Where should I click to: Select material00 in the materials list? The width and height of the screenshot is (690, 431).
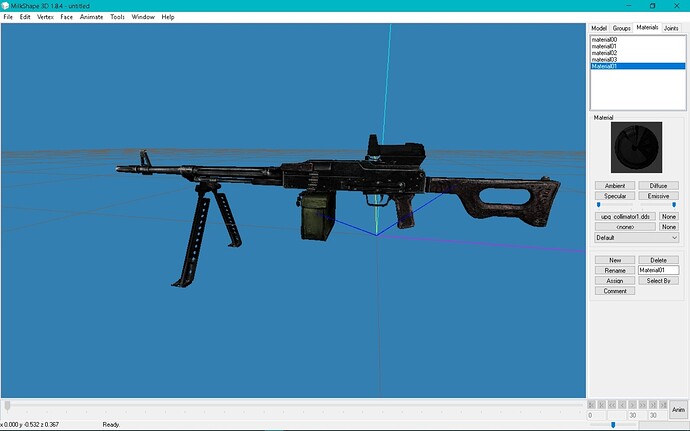605,40
